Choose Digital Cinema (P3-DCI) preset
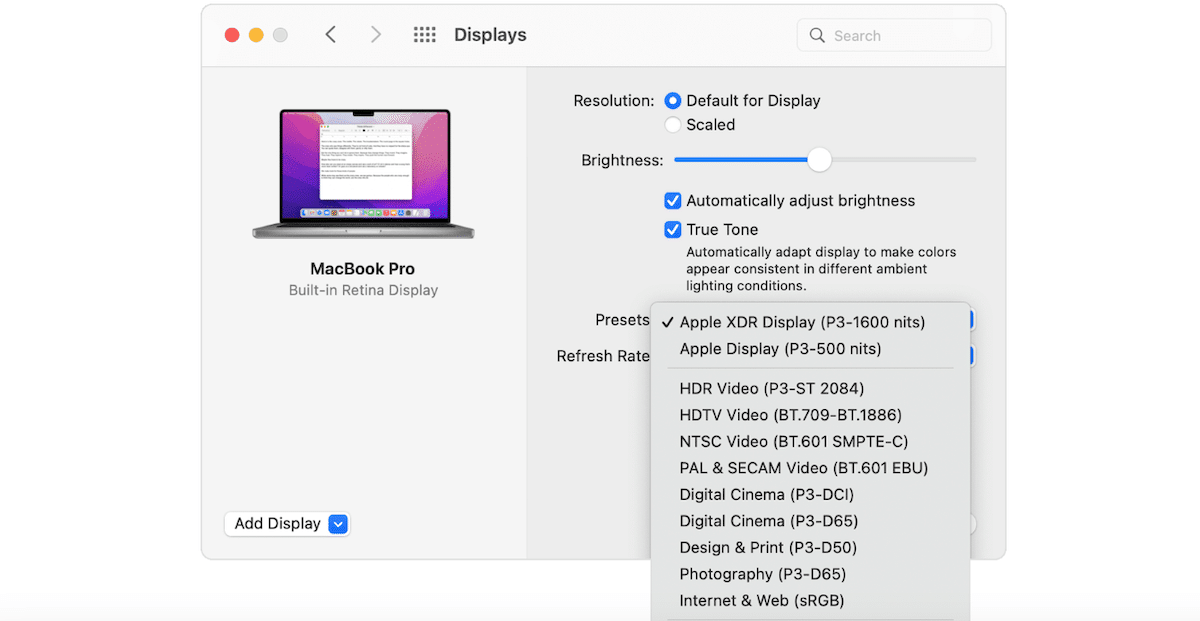The image size is (1200, 621). point(810,494)
